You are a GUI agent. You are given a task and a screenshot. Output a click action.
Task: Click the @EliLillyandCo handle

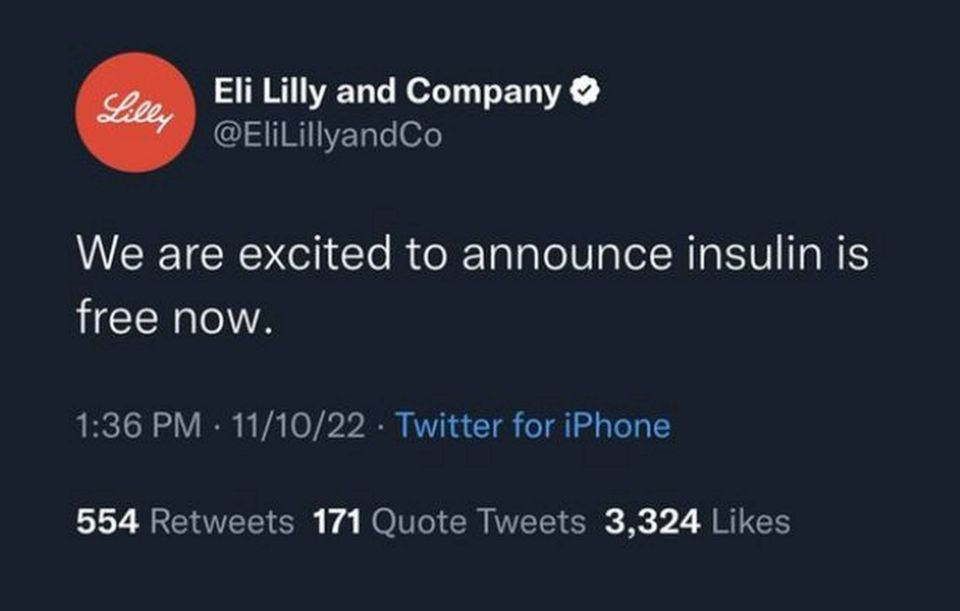coord(328,133)
